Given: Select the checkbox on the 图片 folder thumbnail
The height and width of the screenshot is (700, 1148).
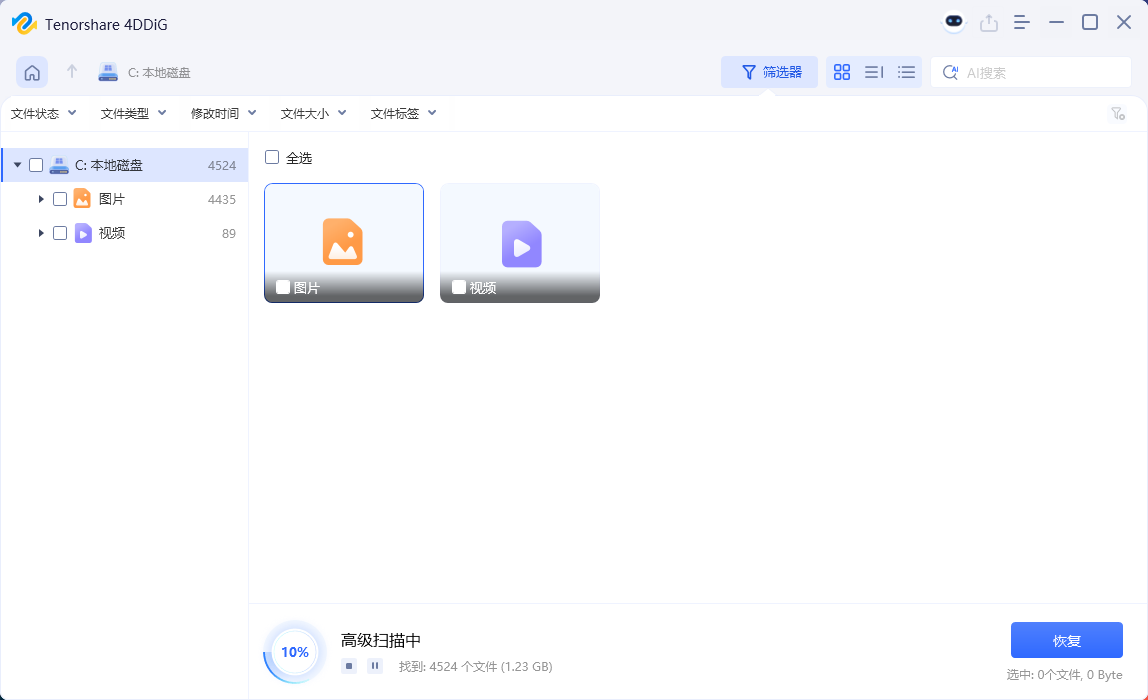Looking at the screenshot, I should pos(281,286).
